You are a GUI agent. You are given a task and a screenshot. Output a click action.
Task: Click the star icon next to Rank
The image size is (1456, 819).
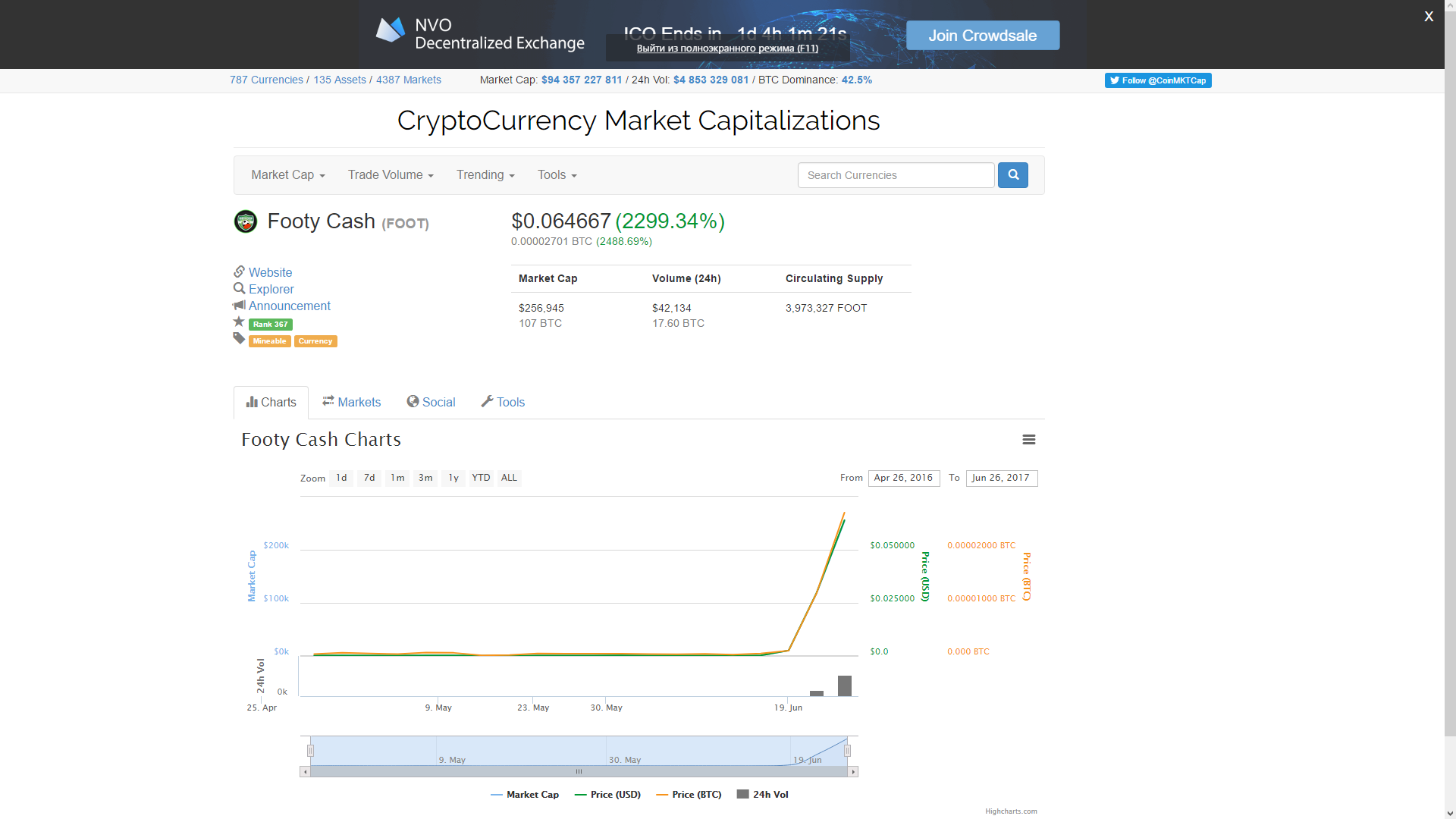tap(239, 322)
